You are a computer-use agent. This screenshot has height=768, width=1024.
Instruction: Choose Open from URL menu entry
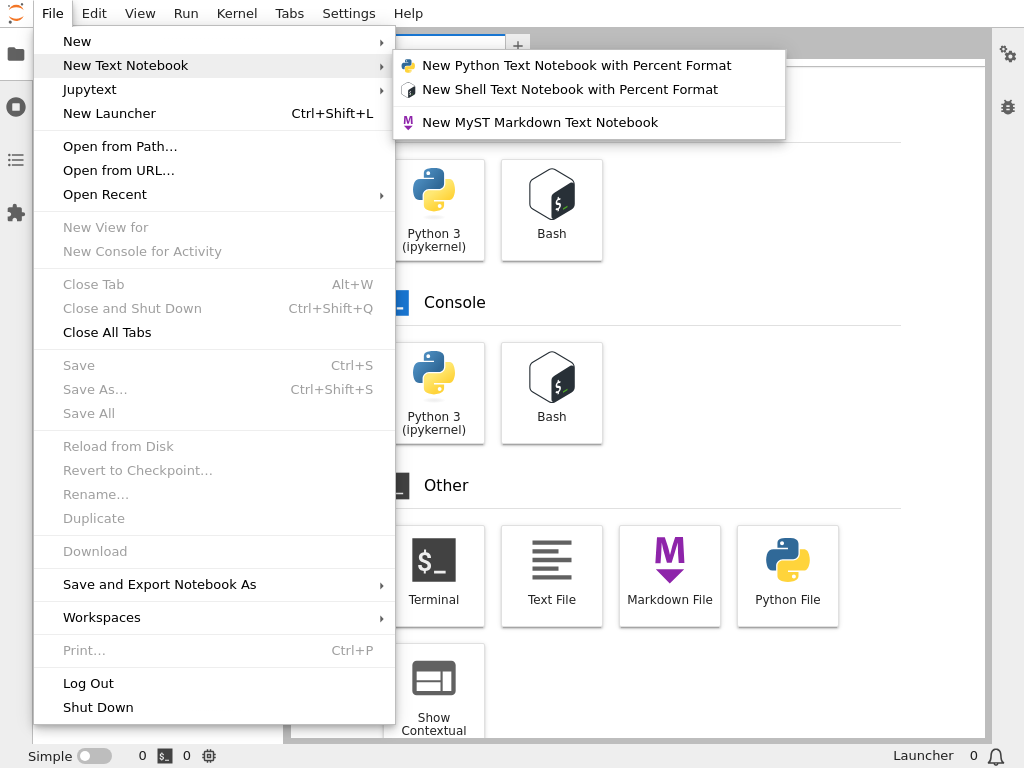(x=214, y=171)
